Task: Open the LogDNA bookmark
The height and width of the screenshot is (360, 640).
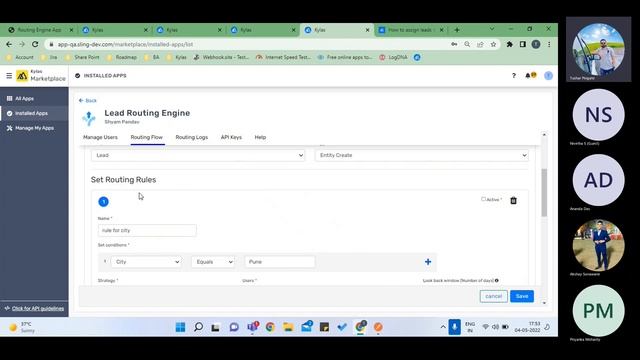Action: point(394,57)
